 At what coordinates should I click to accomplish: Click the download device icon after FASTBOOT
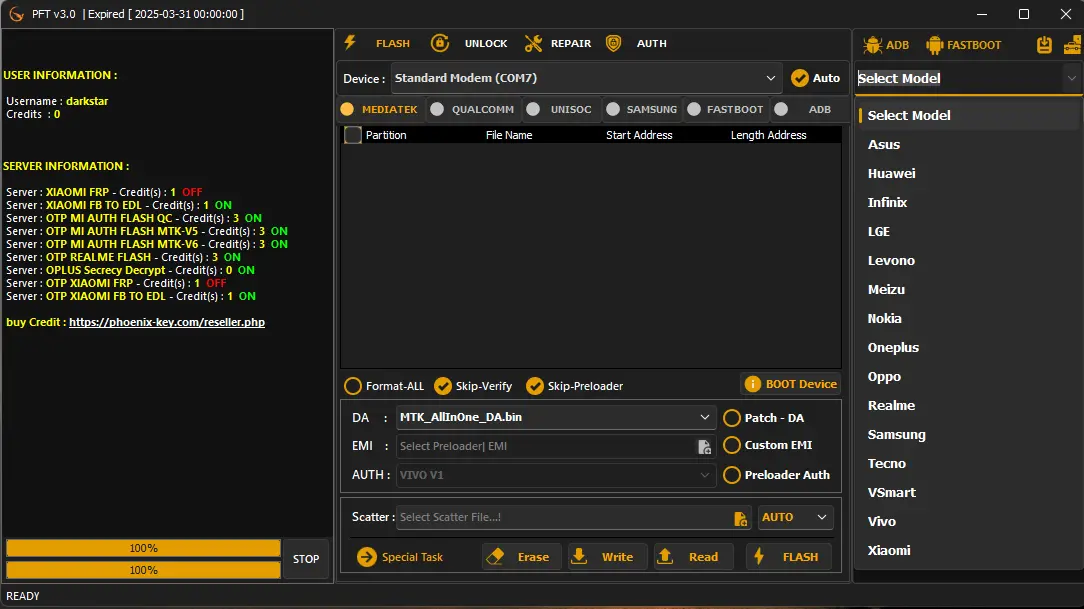(1044, 45)
